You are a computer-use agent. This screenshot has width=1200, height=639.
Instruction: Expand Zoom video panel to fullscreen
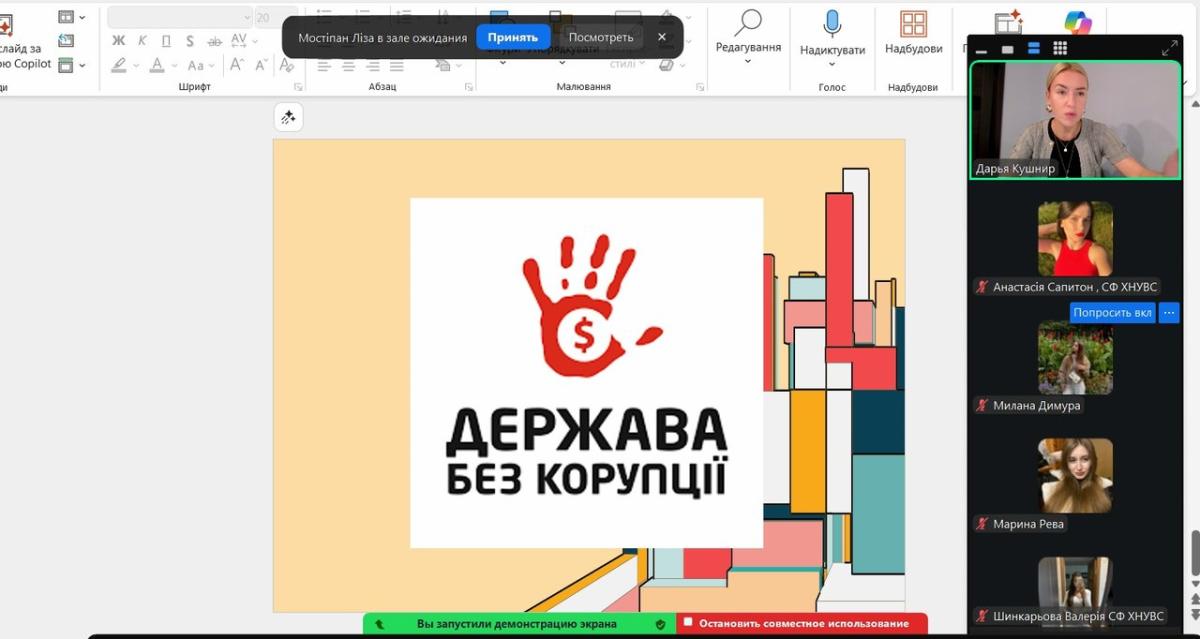coord(1169,48)
